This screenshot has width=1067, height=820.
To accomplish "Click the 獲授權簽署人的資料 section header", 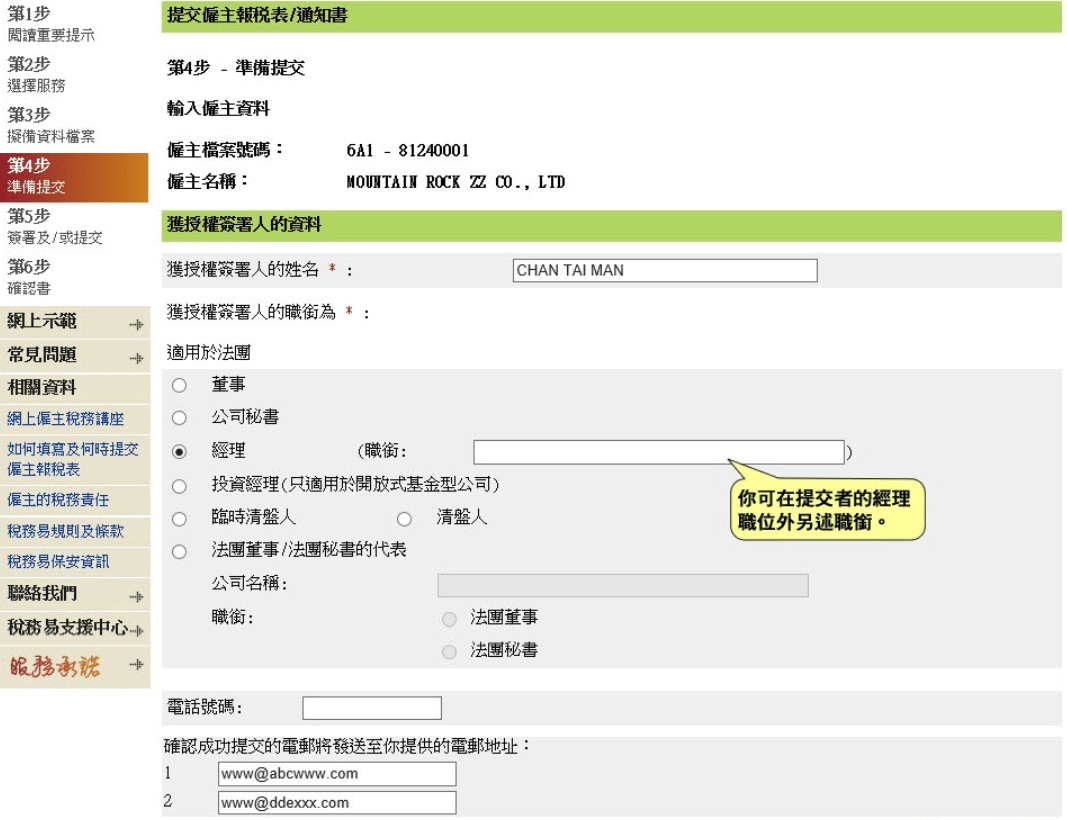I will (x=611, y=225).
